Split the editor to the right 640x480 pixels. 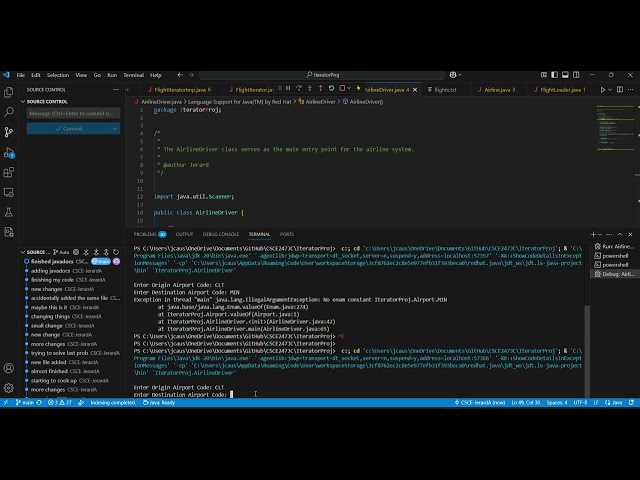click(x=620, y=89)
